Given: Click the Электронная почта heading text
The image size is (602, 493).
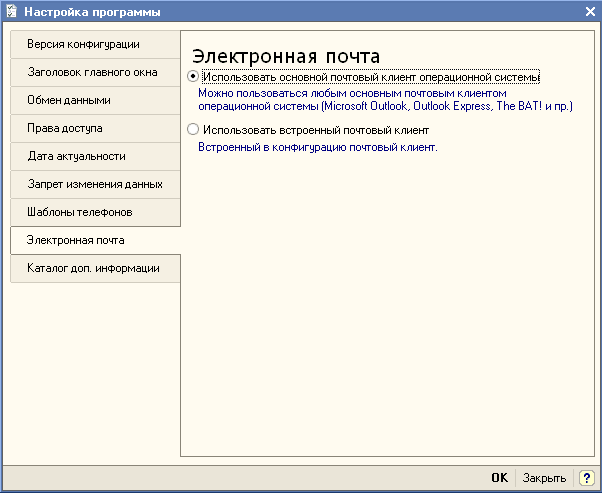Looking at the screenshot, I should pos(286,56).
